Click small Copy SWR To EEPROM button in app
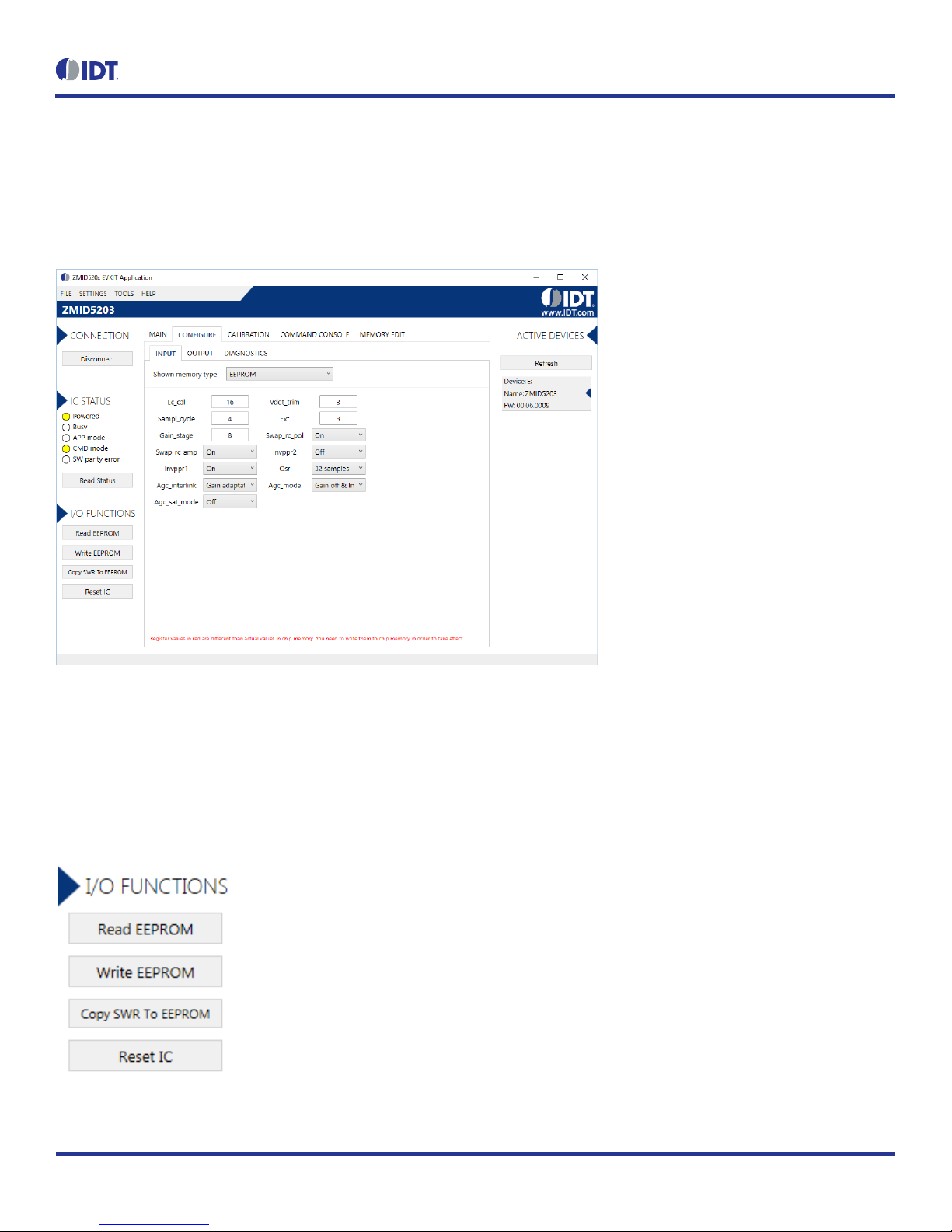The image size is (952, 1232). (97, 572)
